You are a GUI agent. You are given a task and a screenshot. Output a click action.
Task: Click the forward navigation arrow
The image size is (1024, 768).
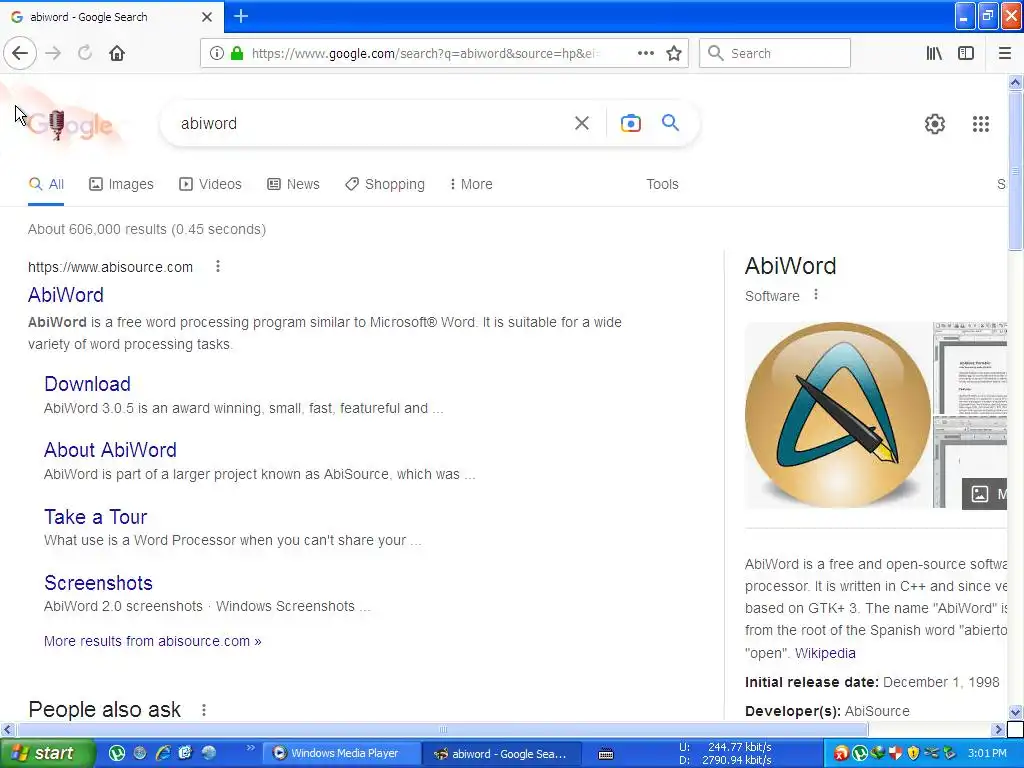pos(53,54)
